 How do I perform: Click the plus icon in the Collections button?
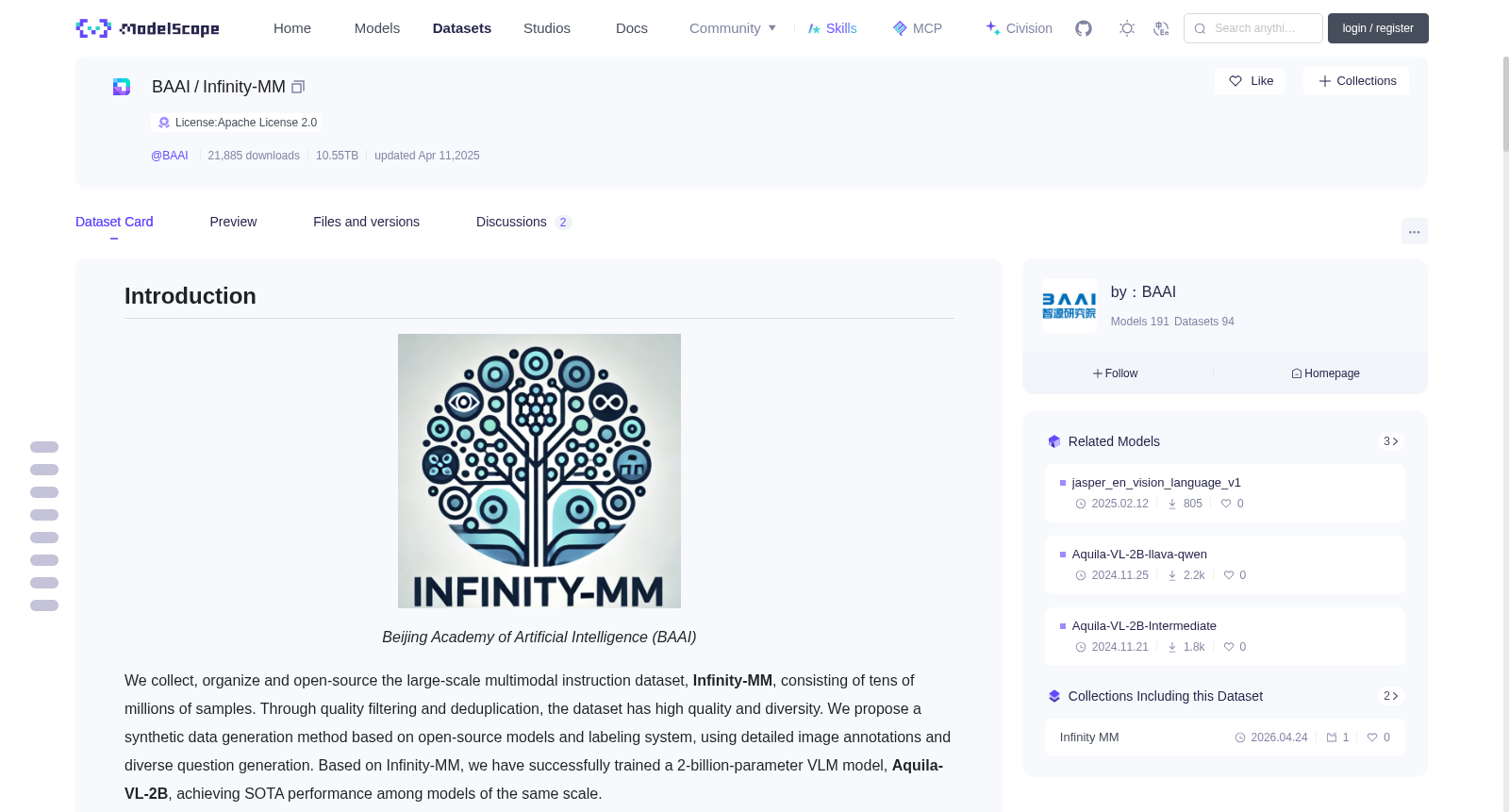tap(1325, 81)
